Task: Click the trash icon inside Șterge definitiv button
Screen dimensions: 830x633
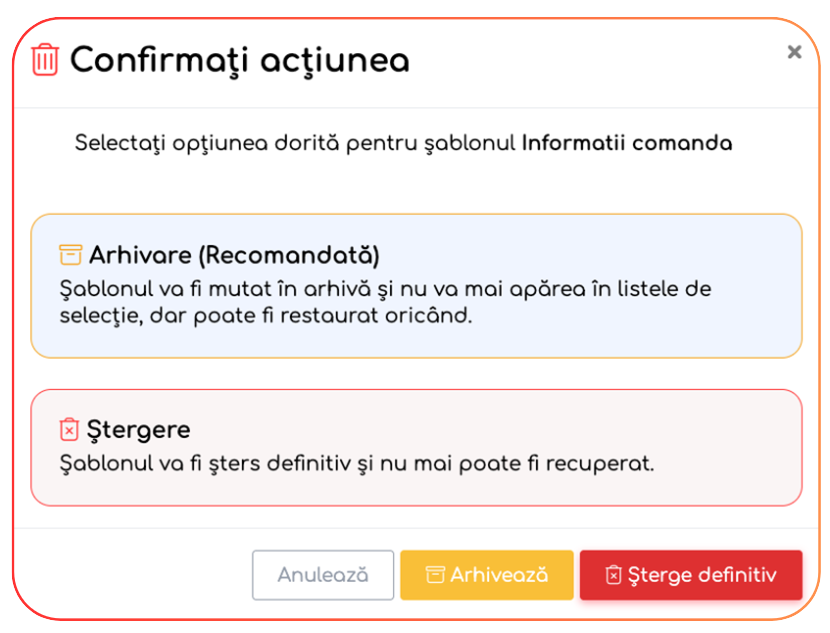Action: tap(613, 575)
